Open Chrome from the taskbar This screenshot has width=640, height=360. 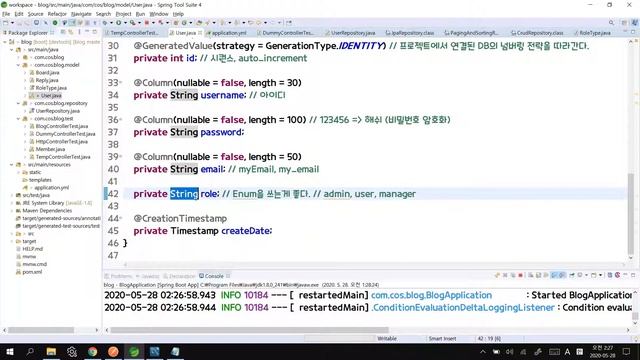(93, 351)
